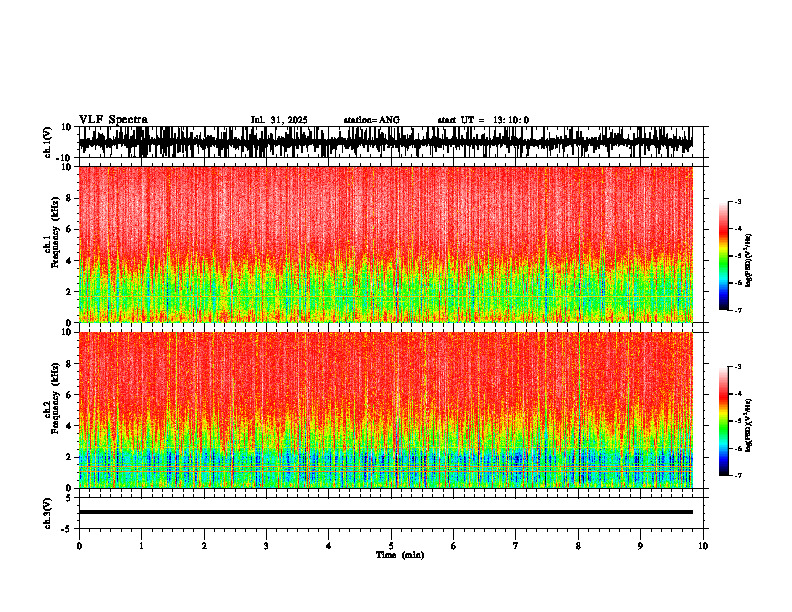Click the ch.2 spectrogram color scale bar
This screenshot has width=792, height=612.
coord(723,421)
